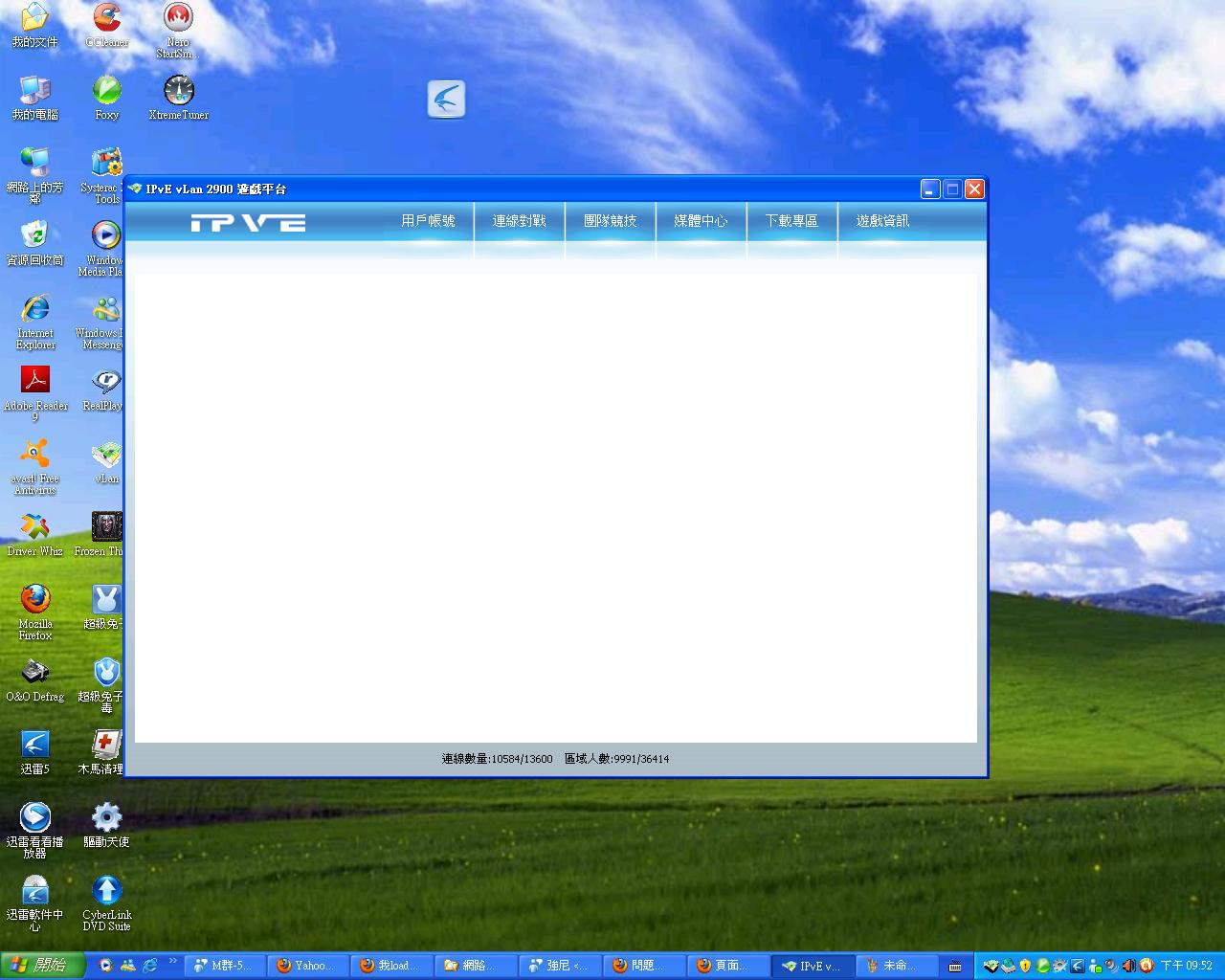Launch the Mozilla Firefox desktop icon
1225x980 pixels.
(35, 612)
